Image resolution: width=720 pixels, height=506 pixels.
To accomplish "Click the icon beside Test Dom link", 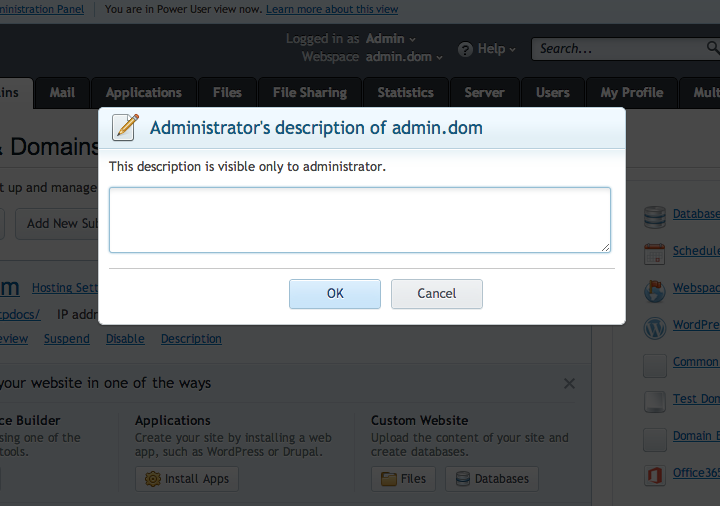I will pyautogui.click(x=655, y=402).
